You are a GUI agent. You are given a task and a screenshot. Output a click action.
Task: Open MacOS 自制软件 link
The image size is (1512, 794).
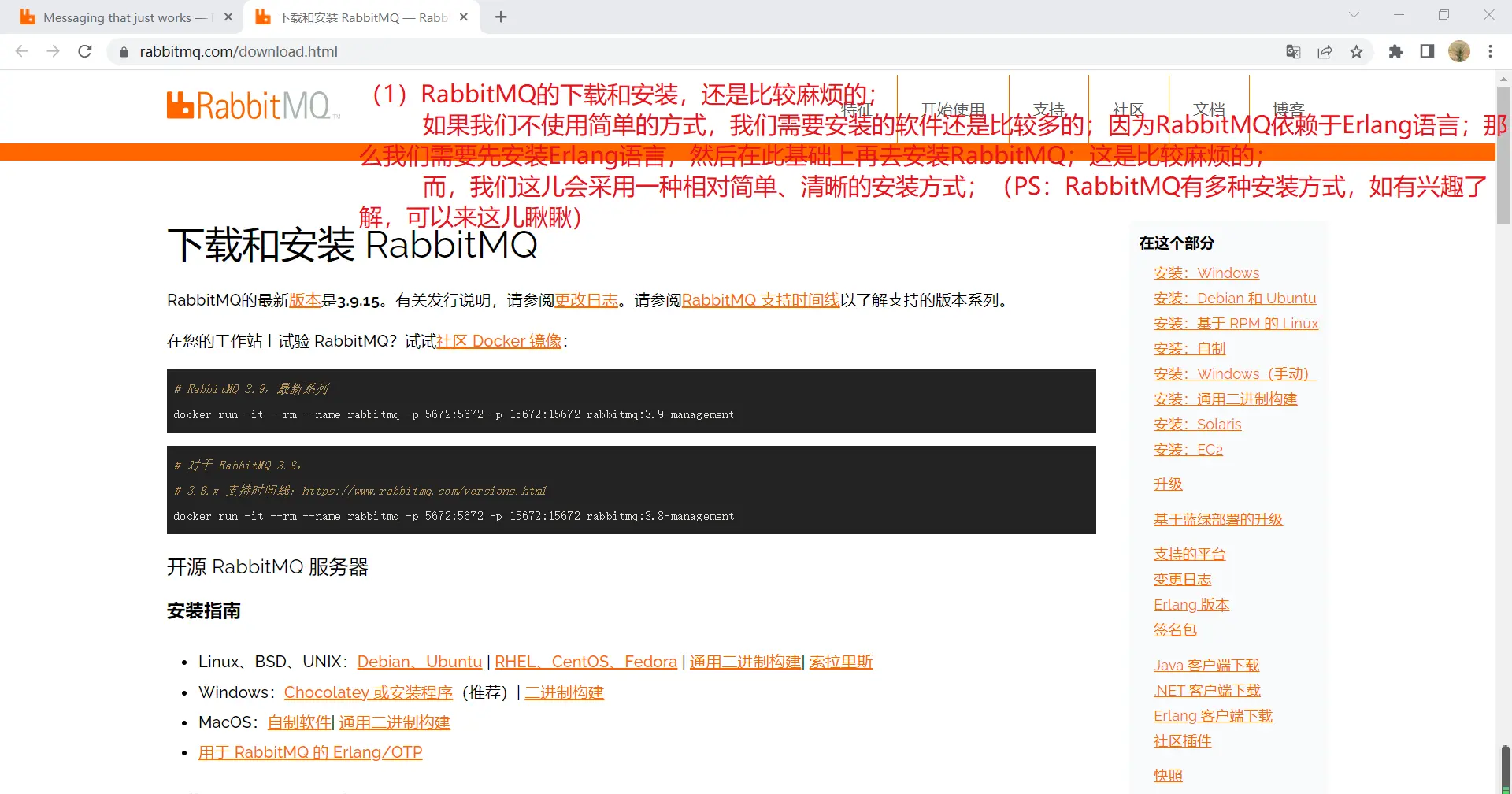[x=299, y=722]
